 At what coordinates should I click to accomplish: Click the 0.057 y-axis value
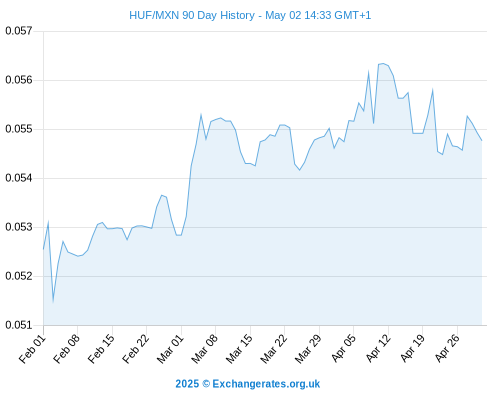point(19,31)
